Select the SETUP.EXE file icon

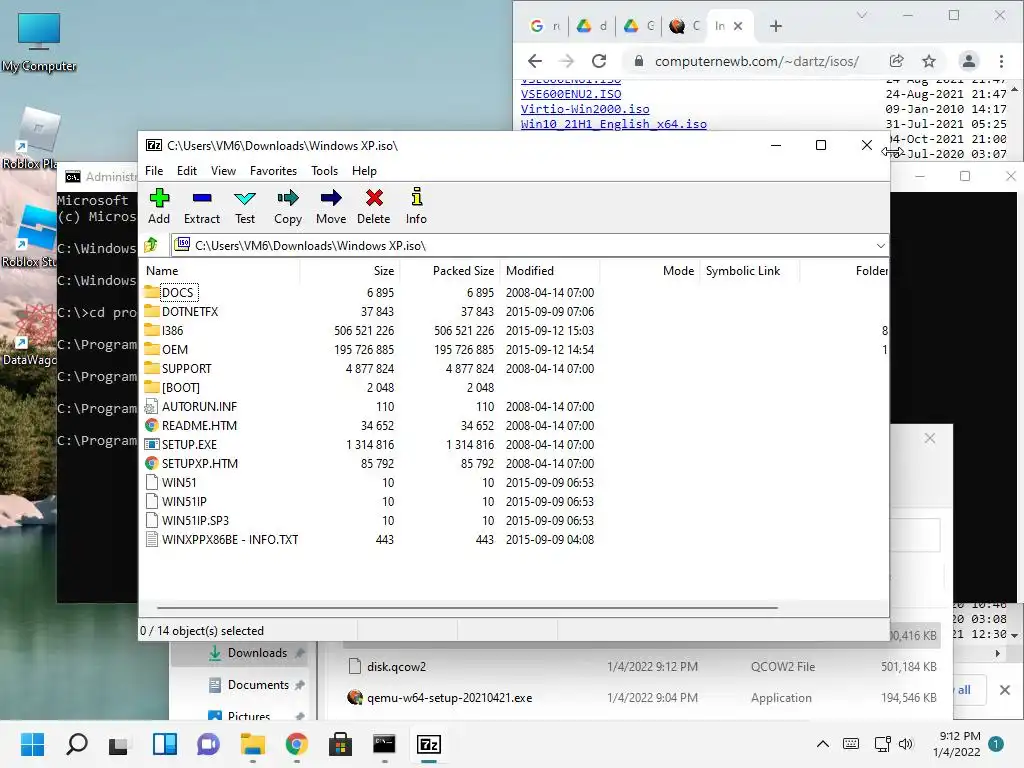tap(152, 444)
